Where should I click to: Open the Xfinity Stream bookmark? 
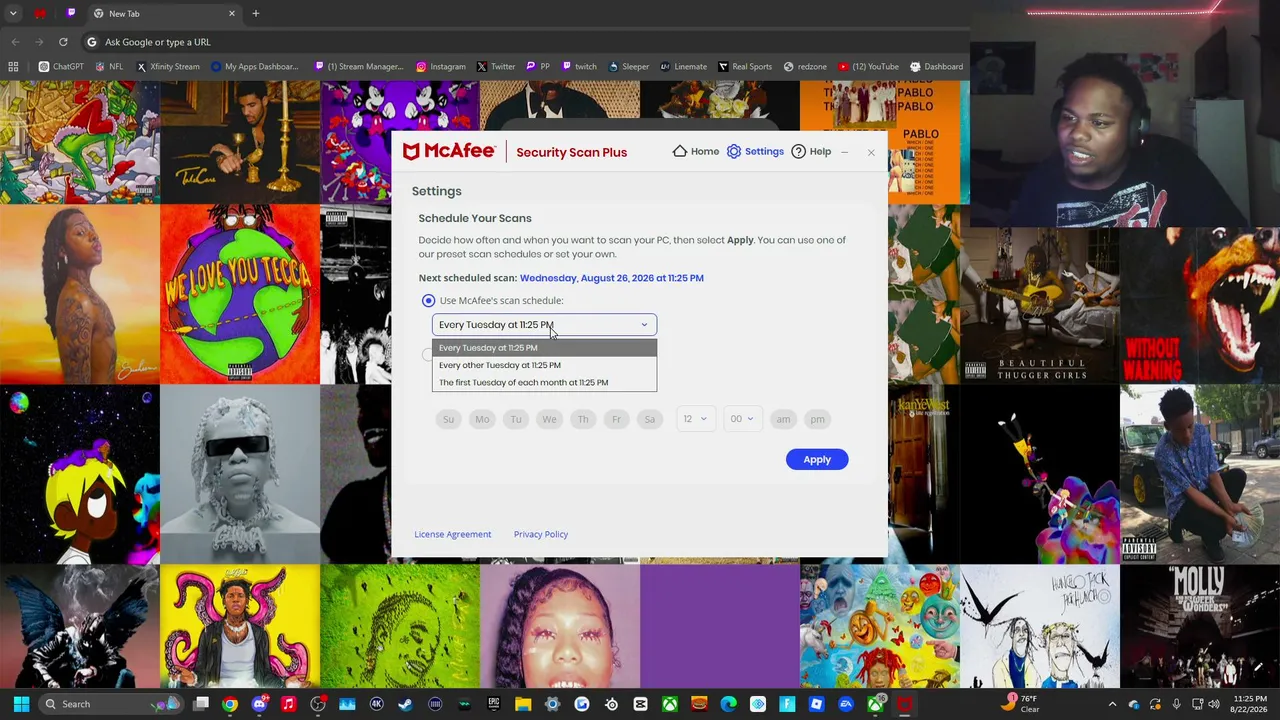tap(168, 67)
